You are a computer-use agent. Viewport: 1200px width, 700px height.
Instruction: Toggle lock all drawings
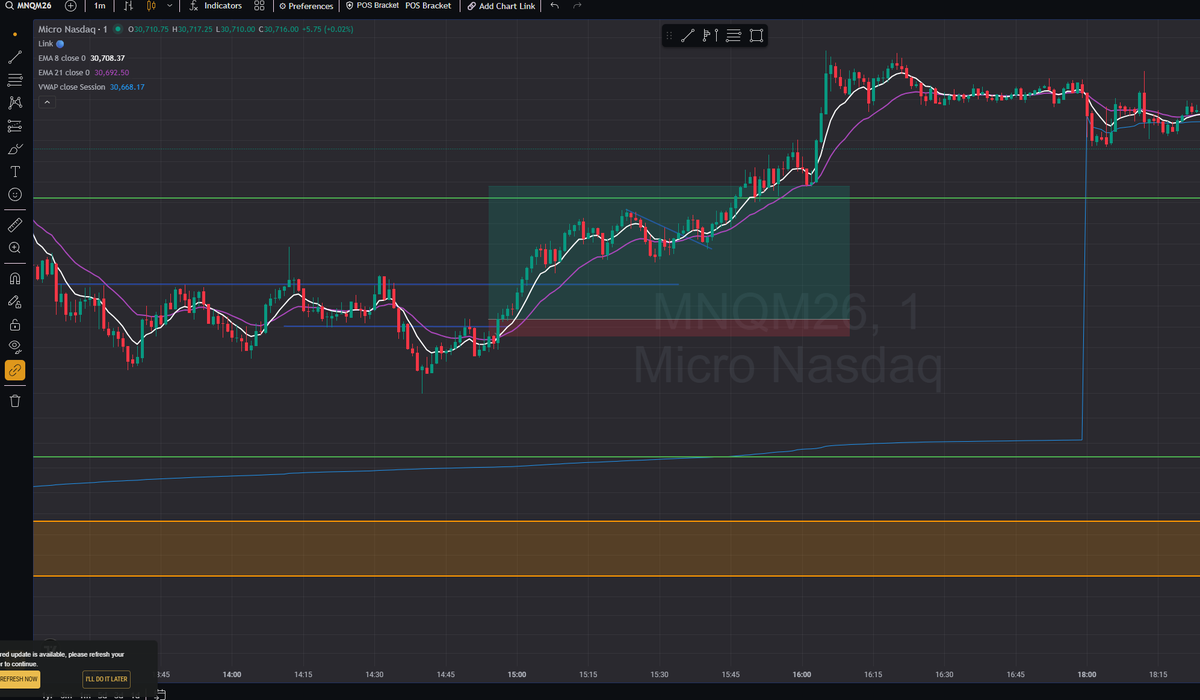15,324
